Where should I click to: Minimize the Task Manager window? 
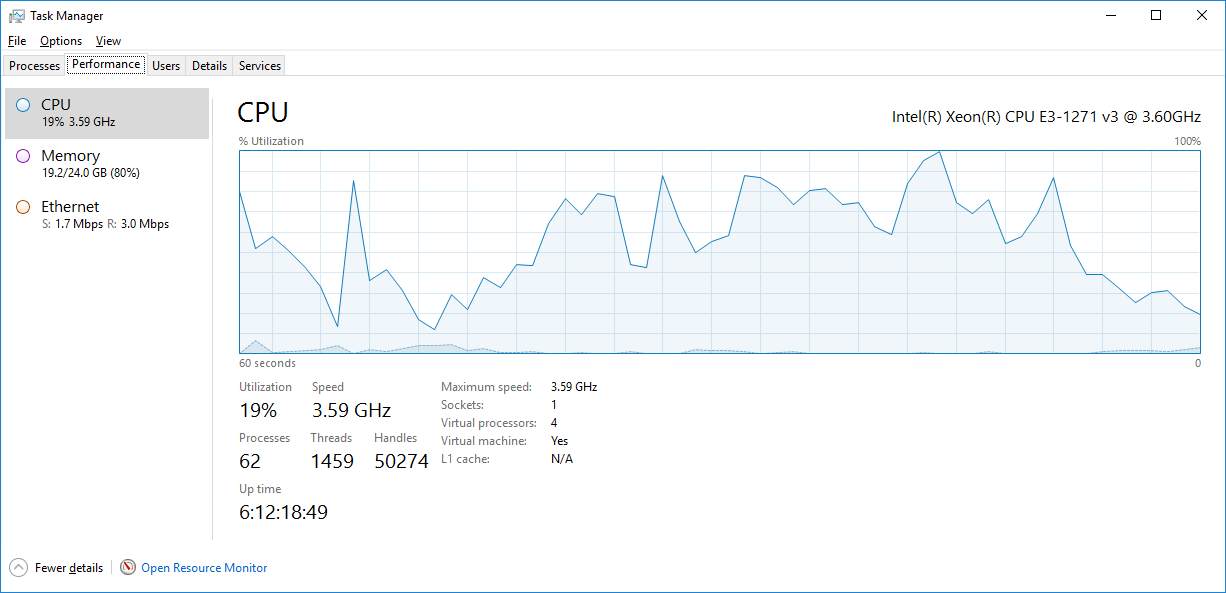1110,16
